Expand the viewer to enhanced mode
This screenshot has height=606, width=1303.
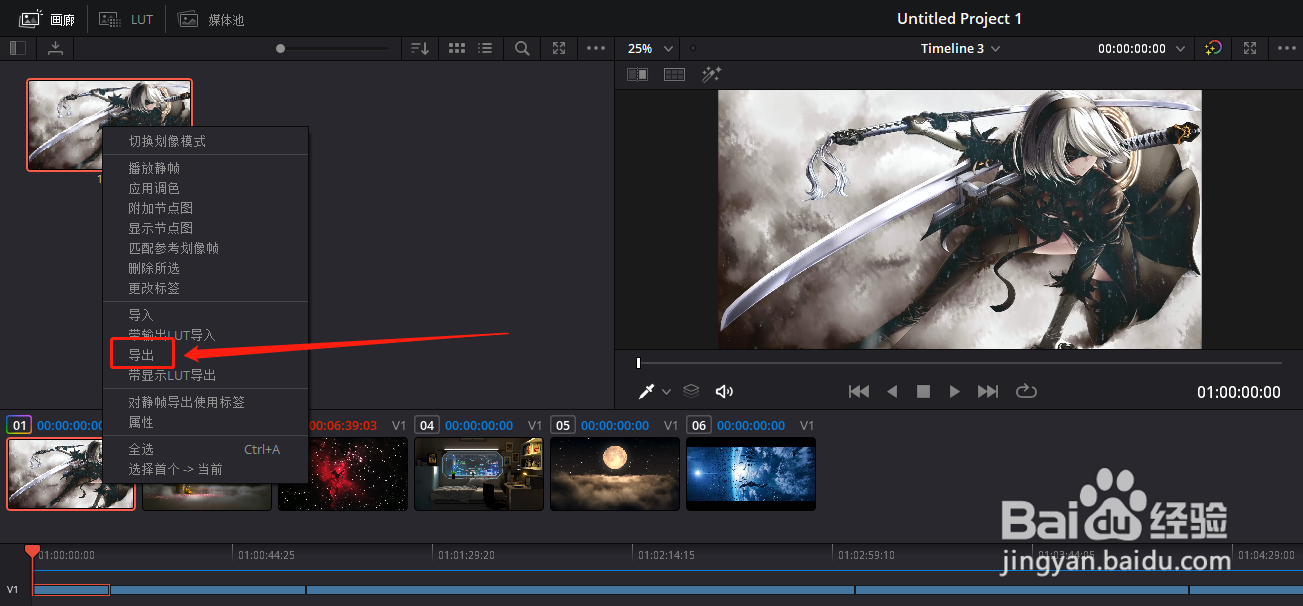[x=1250, y=48]
